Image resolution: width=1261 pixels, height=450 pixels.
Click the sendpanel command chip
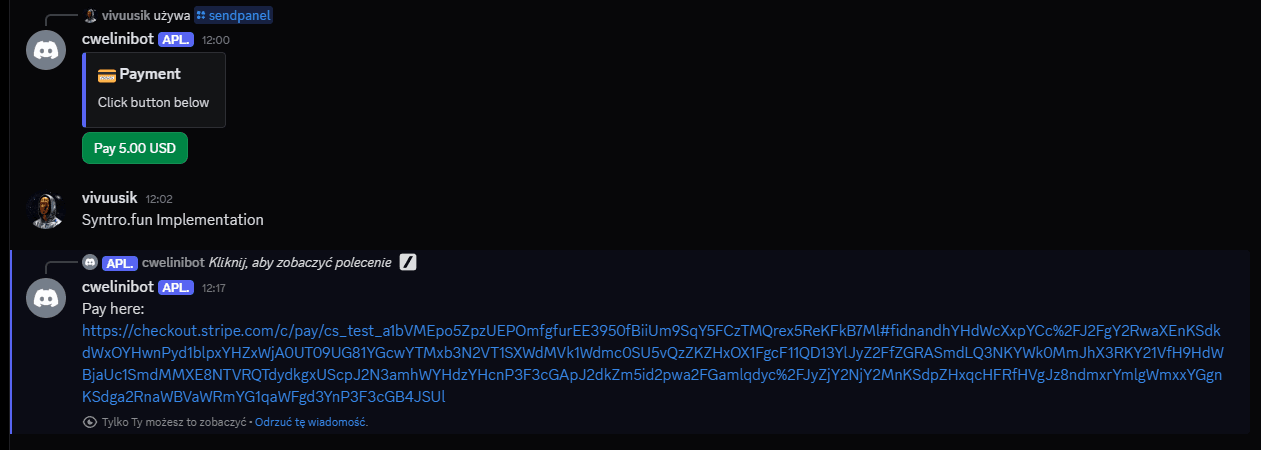[233, 16]
